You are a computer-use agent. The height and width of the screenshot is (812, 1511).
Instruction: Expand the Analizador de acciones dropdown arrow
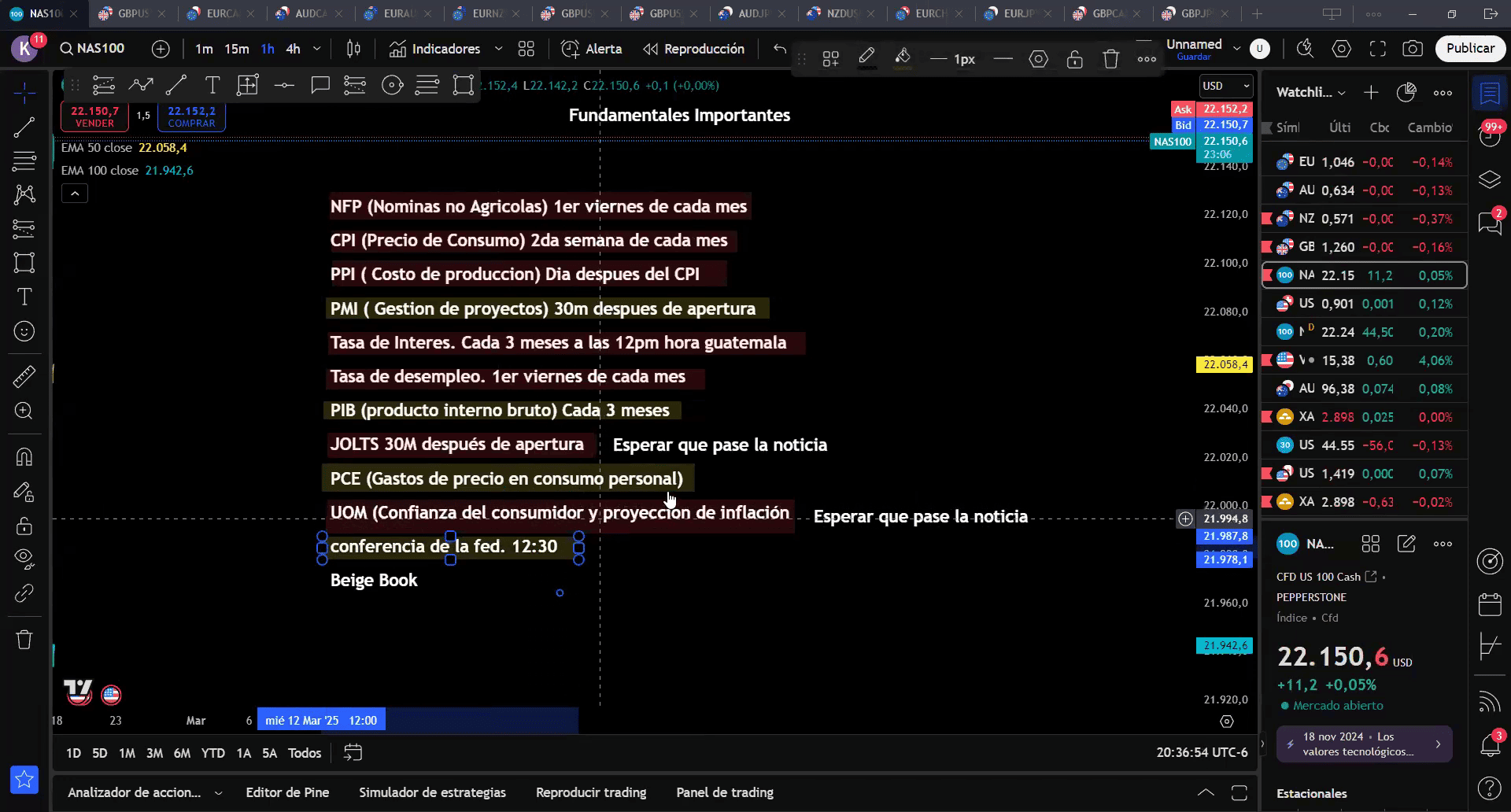tap(219, 793)
